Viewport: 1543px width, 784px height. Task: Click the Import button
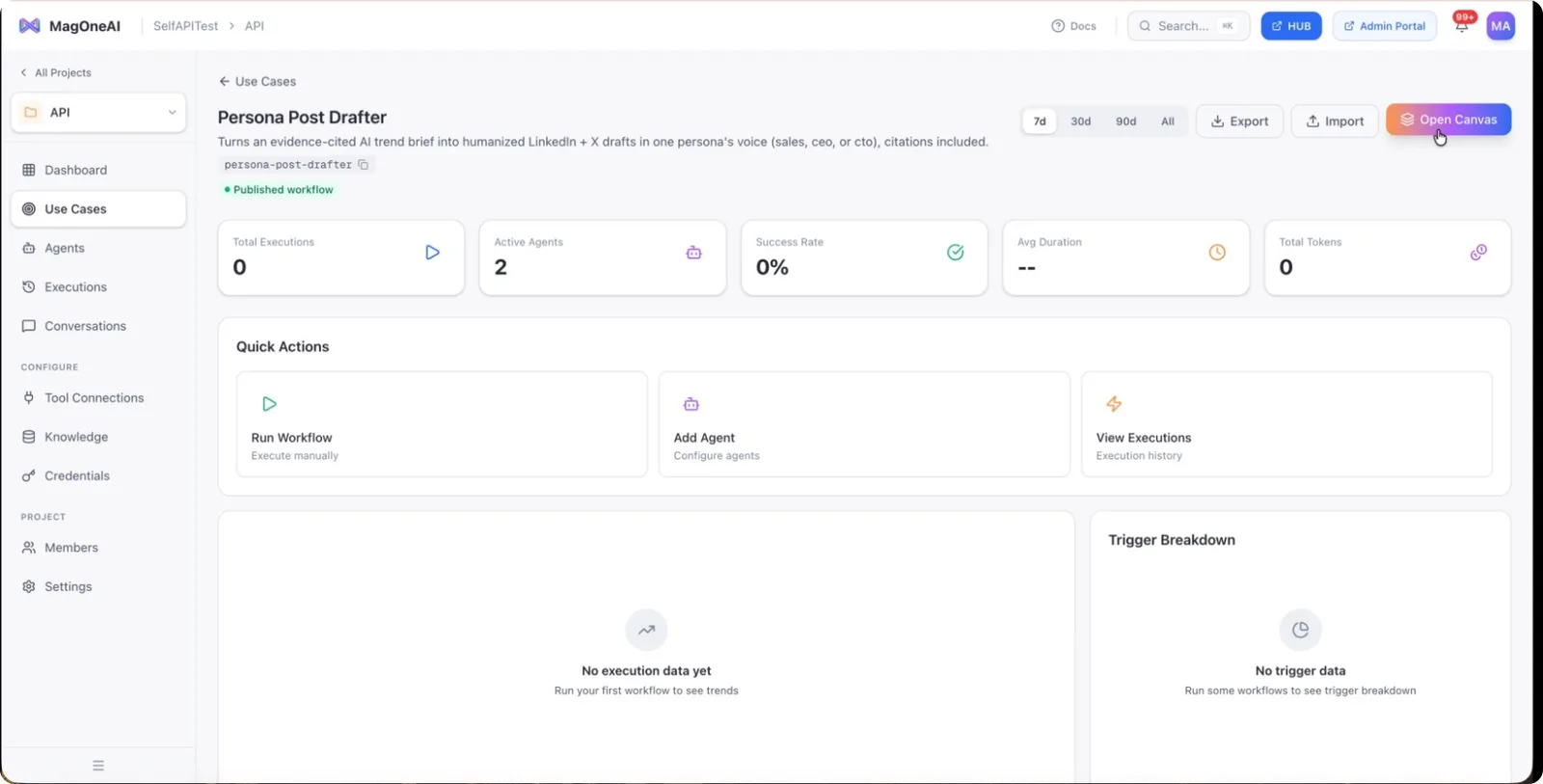tap(1335, 122)
